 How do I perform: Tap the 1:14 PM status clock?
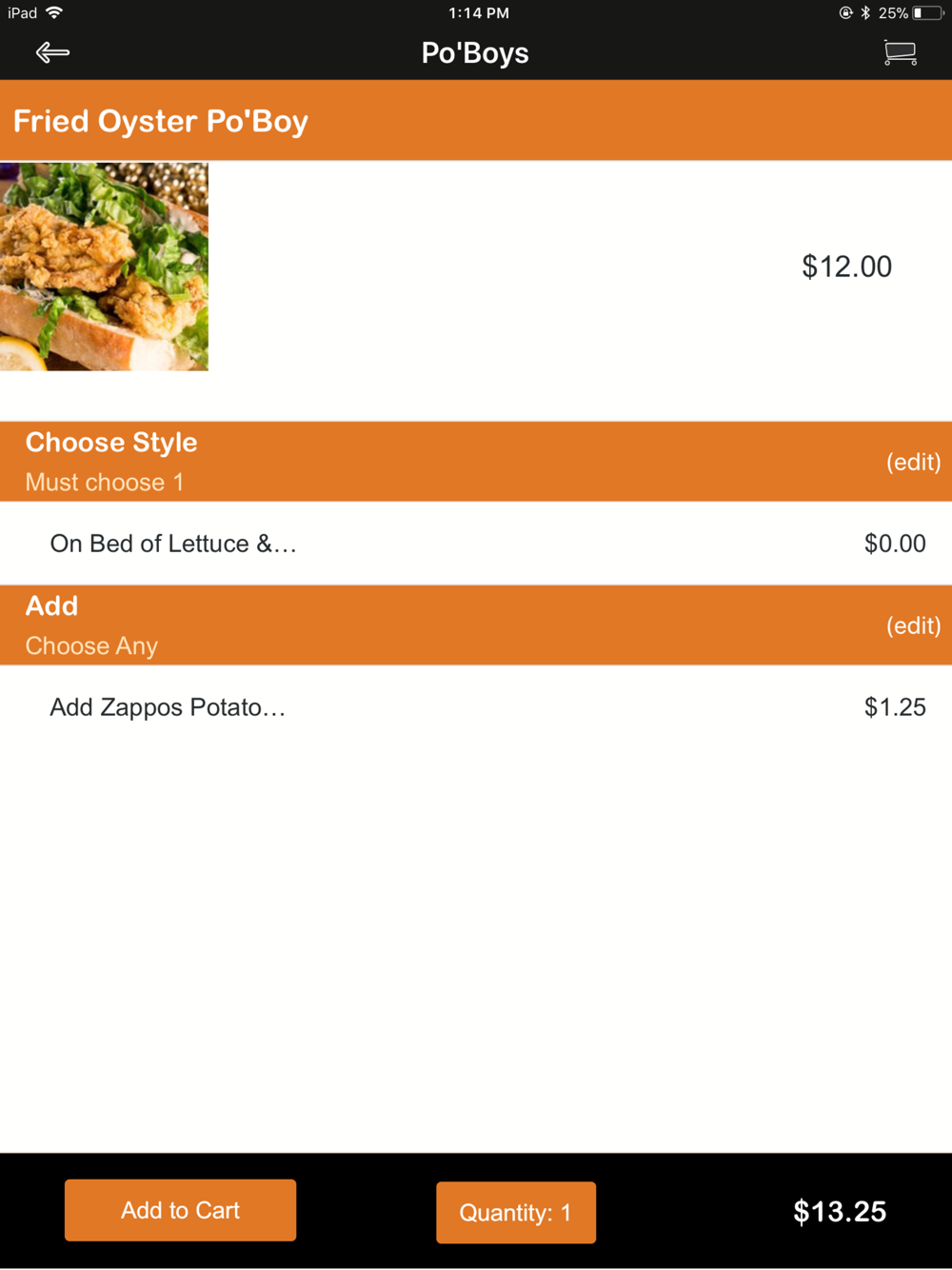click(x=479, y=13)
